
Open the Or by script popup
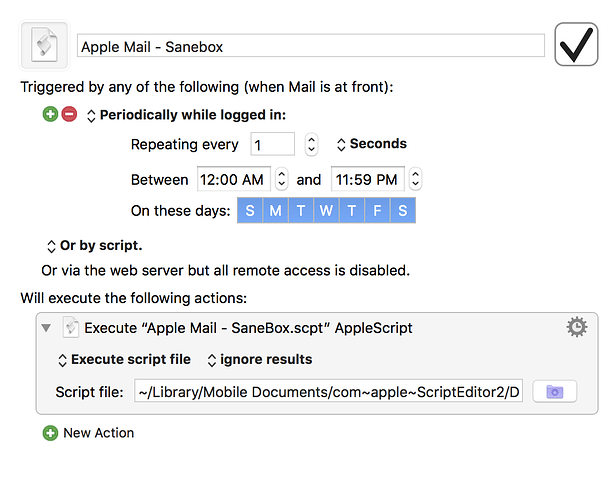pos(95,246)
